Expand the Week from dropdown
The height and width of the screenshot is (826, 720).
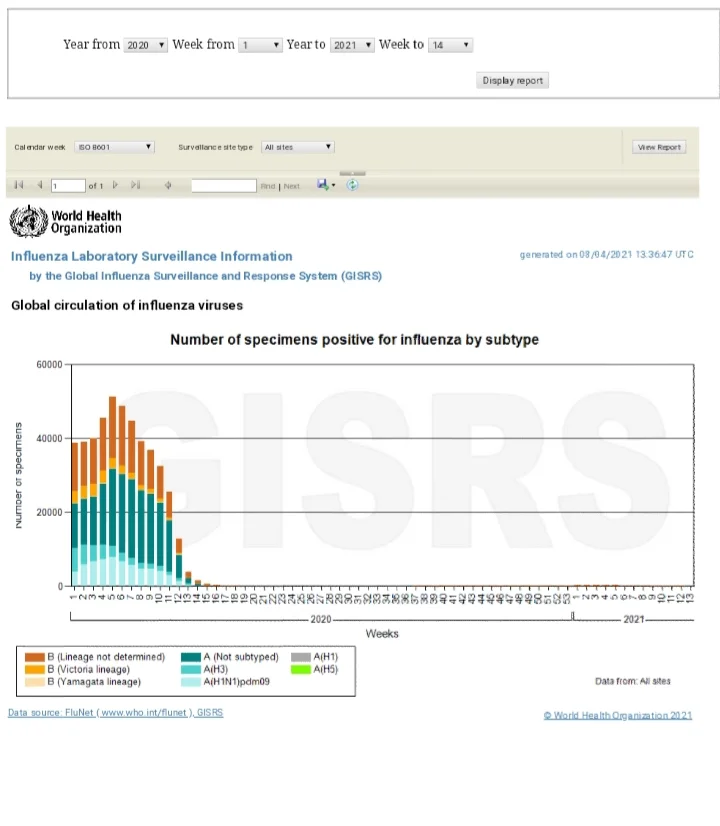261,45
